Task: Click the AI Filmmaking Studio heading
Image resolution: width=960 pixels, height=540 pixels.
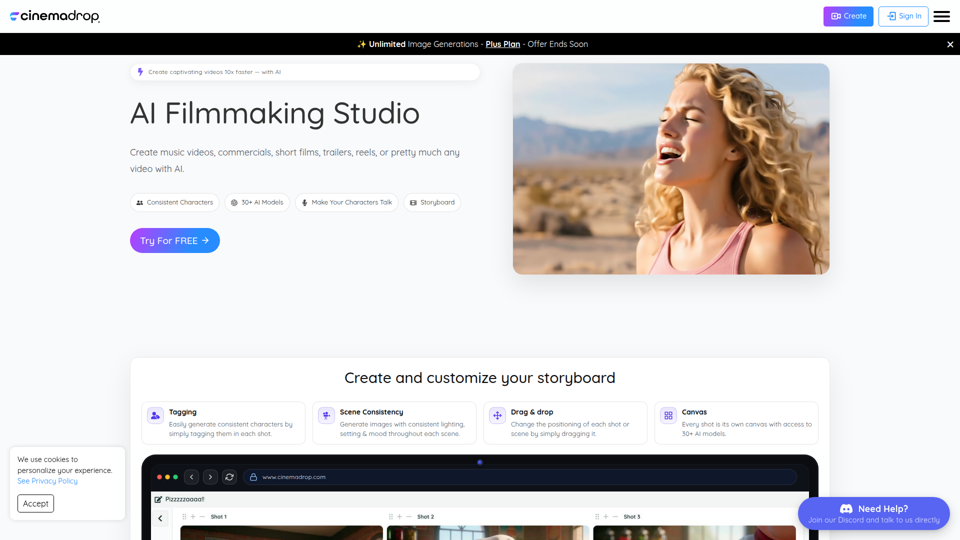Action: [x=275, y=113]
